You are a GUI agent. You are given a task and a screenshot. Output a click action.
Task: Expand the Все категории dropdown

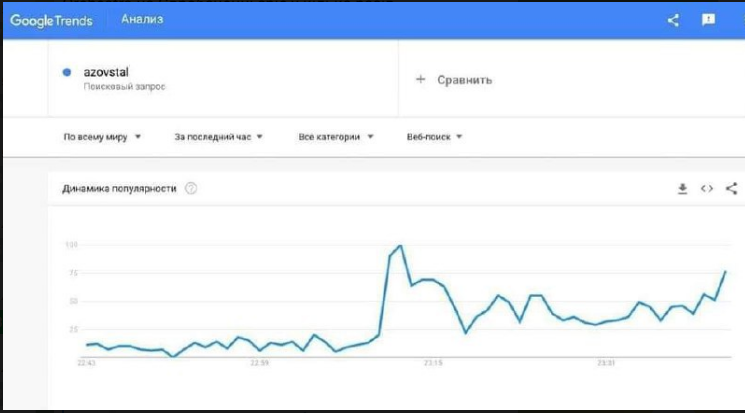click(x=336, y=137)
